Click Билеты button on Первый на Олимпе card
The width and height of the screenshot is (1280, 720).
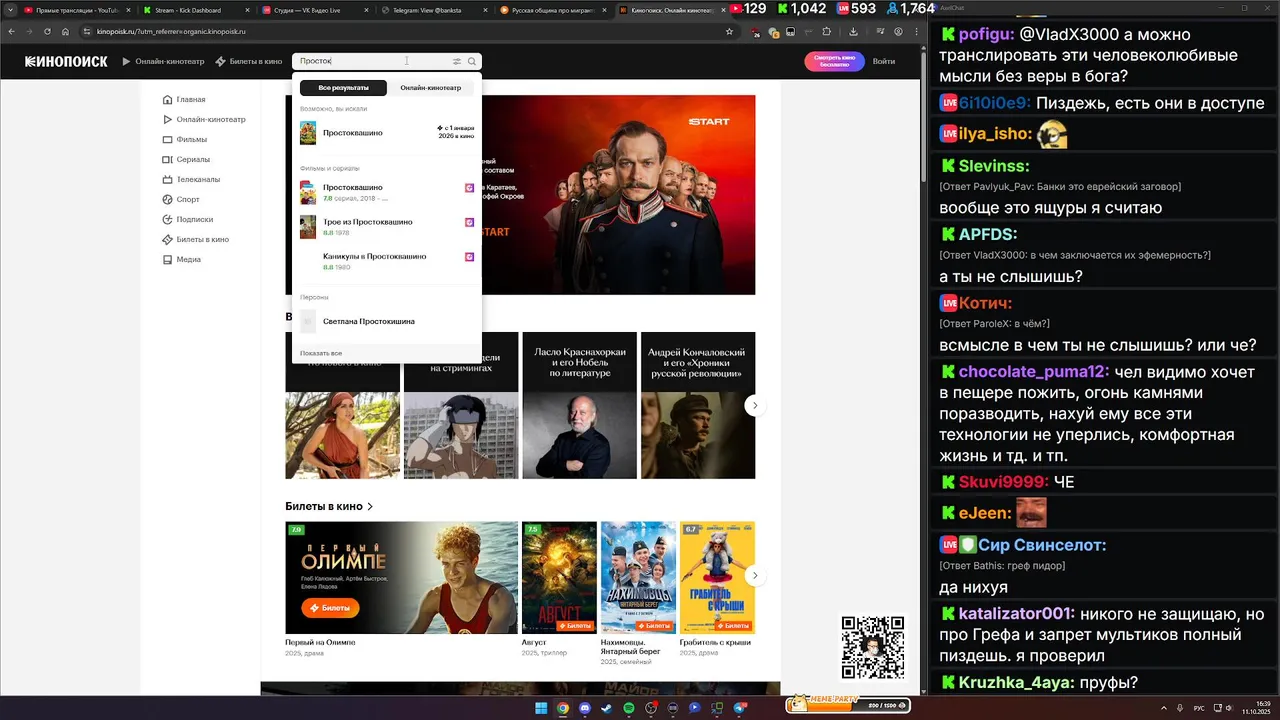point(330,608)
